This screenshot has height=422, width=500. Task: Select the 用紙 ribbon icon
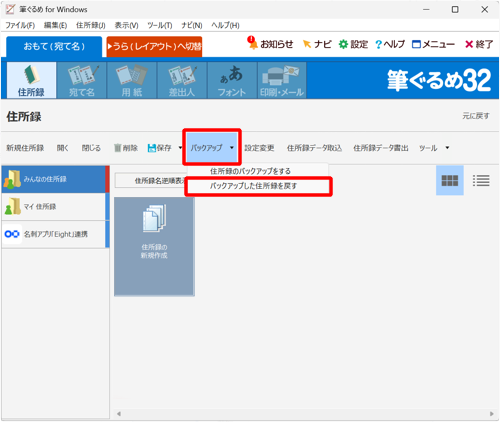132,80
